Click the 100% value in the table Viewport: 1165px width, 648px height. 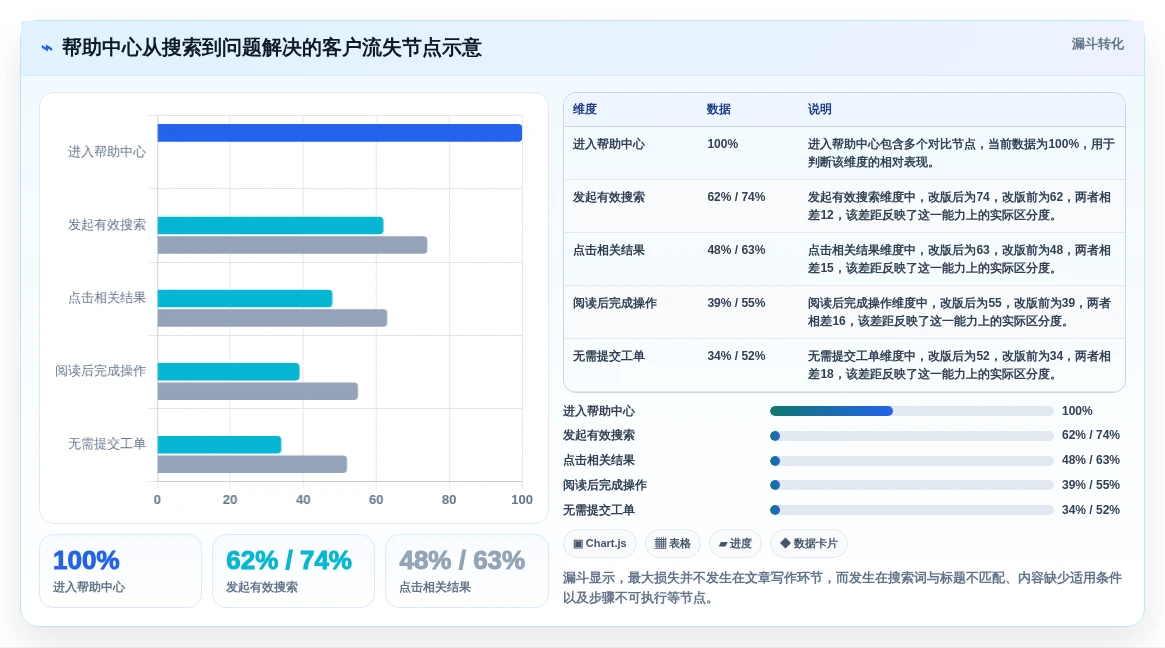tap(722, 144)
